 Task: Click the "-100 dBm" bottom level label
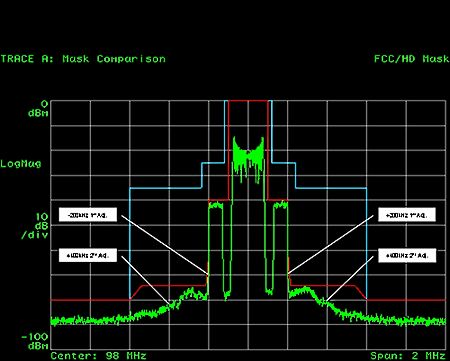[x=35, y=341]
